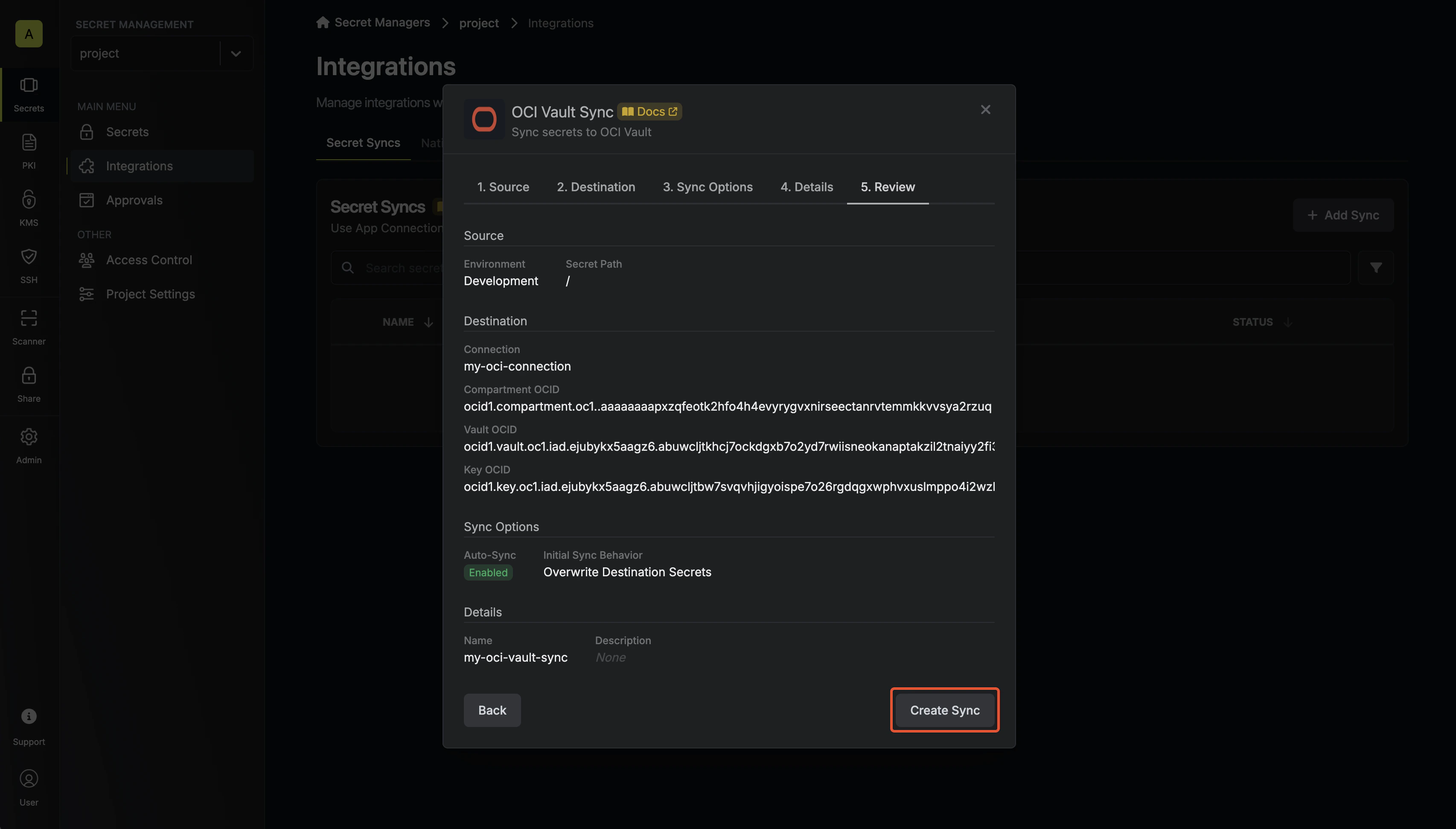1456x829 pixels.
Task: Open the Docs link in the dialog
Action: point(649,111)
